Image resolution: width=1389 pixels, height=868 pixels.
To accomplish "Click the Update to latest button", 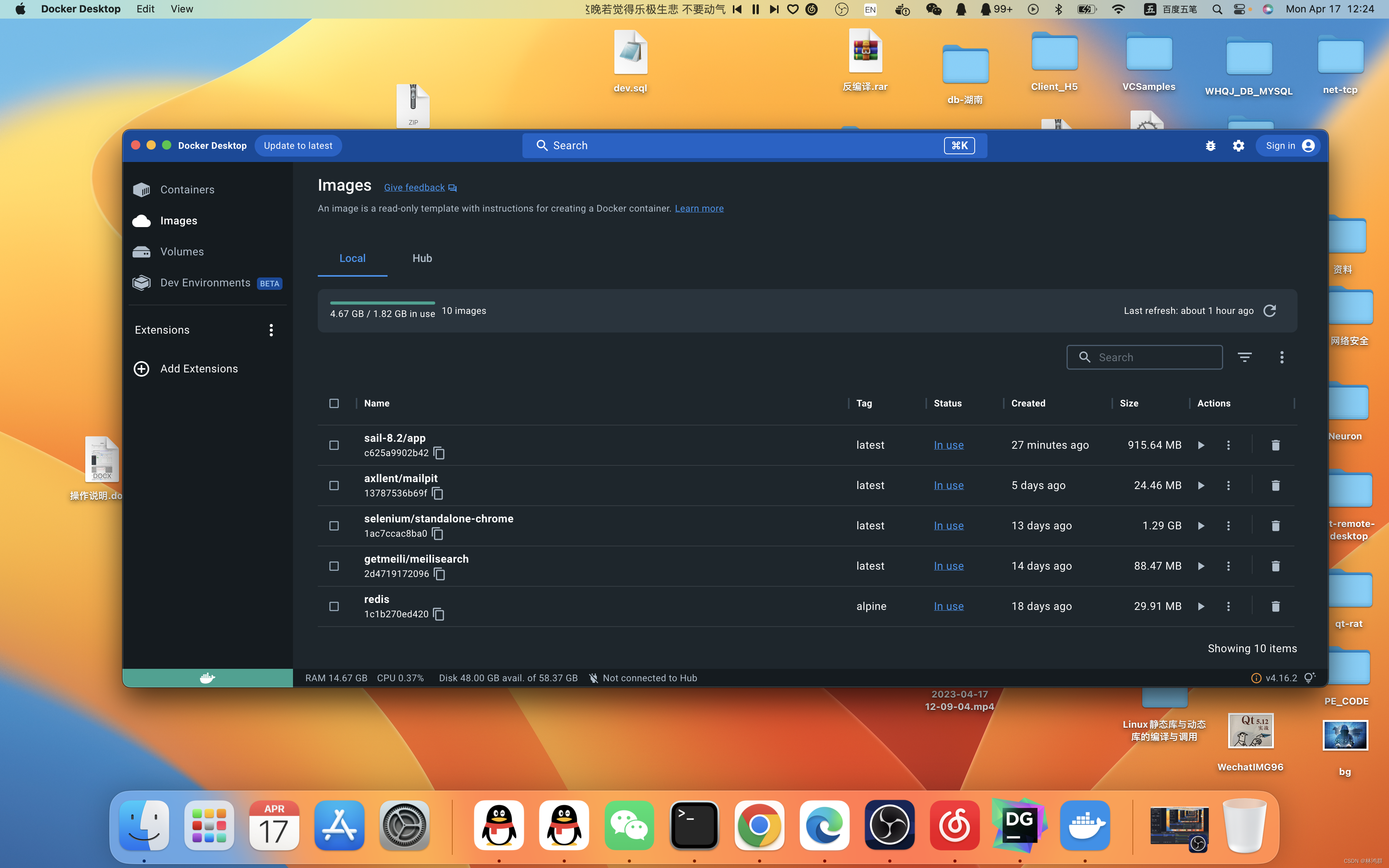I will click(298, 146).
